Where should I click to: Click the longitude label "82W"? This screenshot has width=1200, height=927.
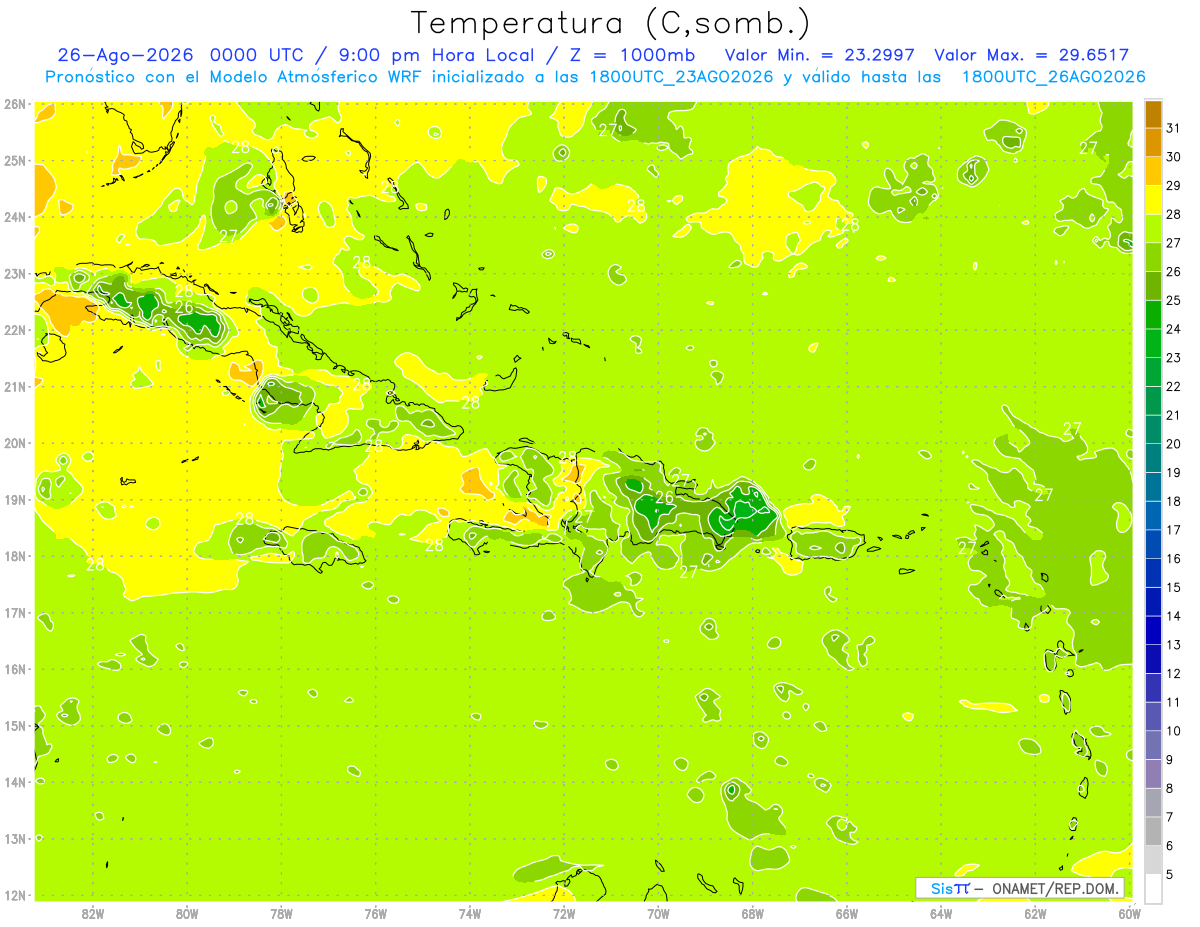pyautogui.click(x=93, y=913)
